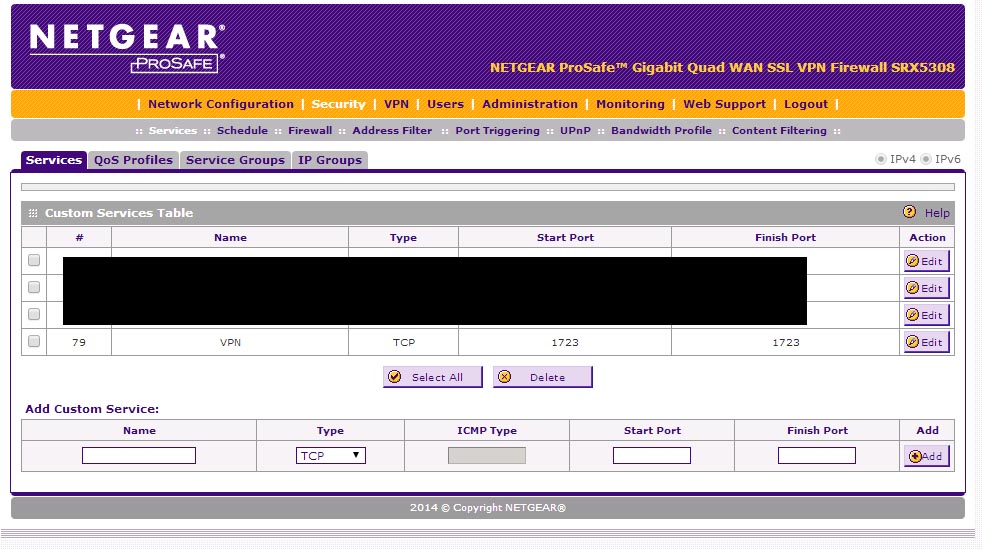Click the row number 79 cell
The width and height of the screenshot is (982, 550).
79,343
